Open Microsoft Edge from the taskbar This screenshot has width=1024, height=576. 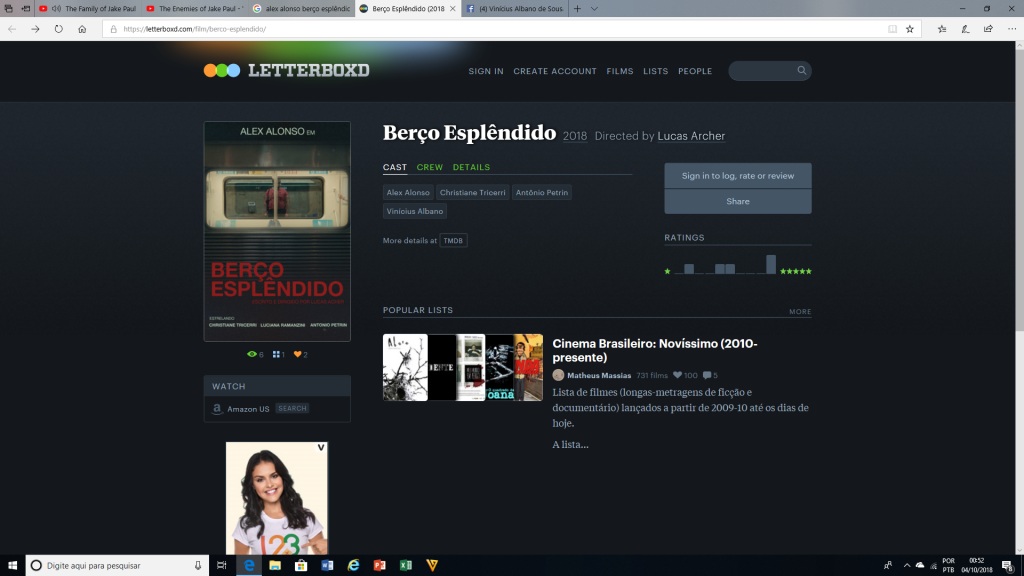tap(248, 565)
